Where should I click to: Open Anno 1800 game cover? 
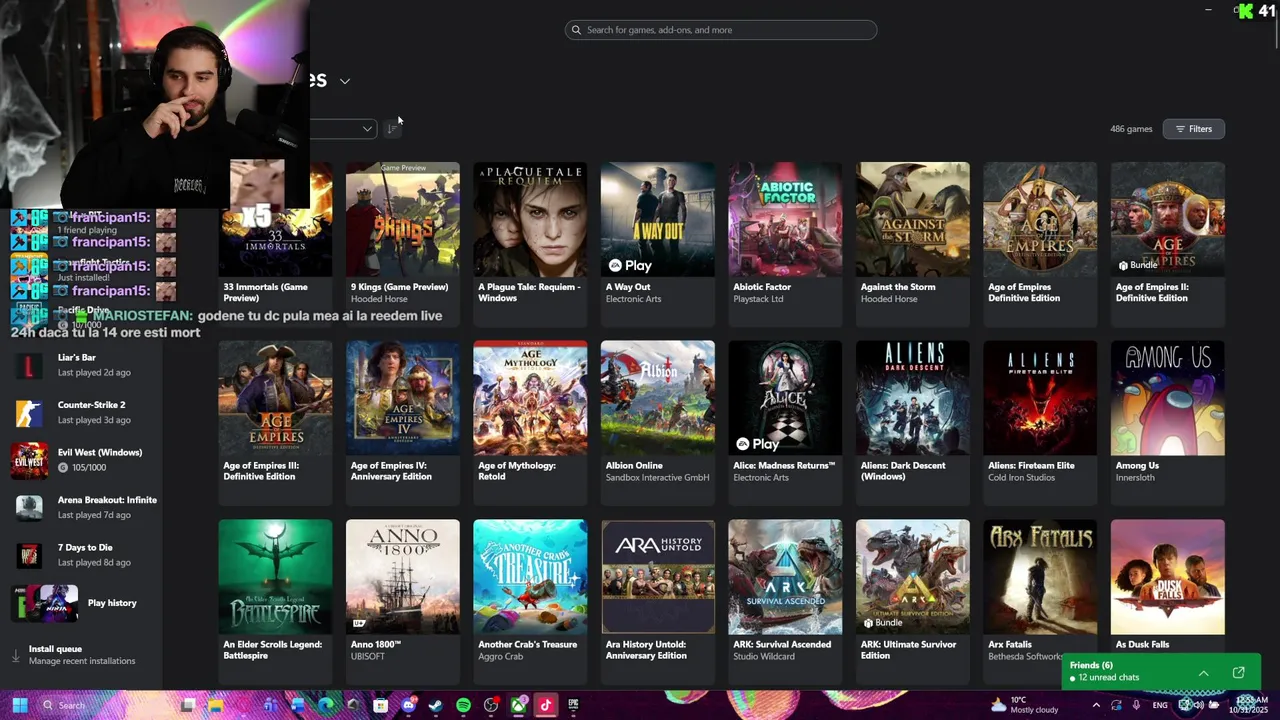[x=403, y=577]
